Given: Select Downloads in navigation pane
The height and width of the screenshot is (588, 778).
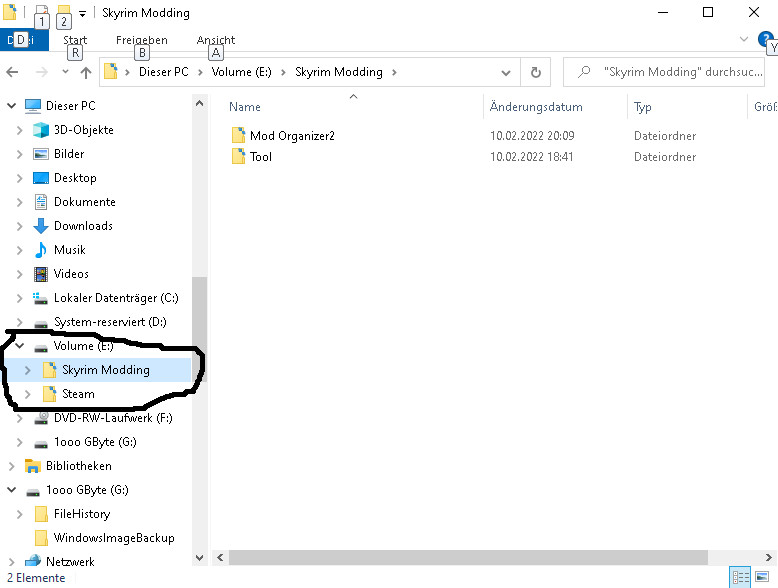Looking at the screenshot, I should (83, 226).
